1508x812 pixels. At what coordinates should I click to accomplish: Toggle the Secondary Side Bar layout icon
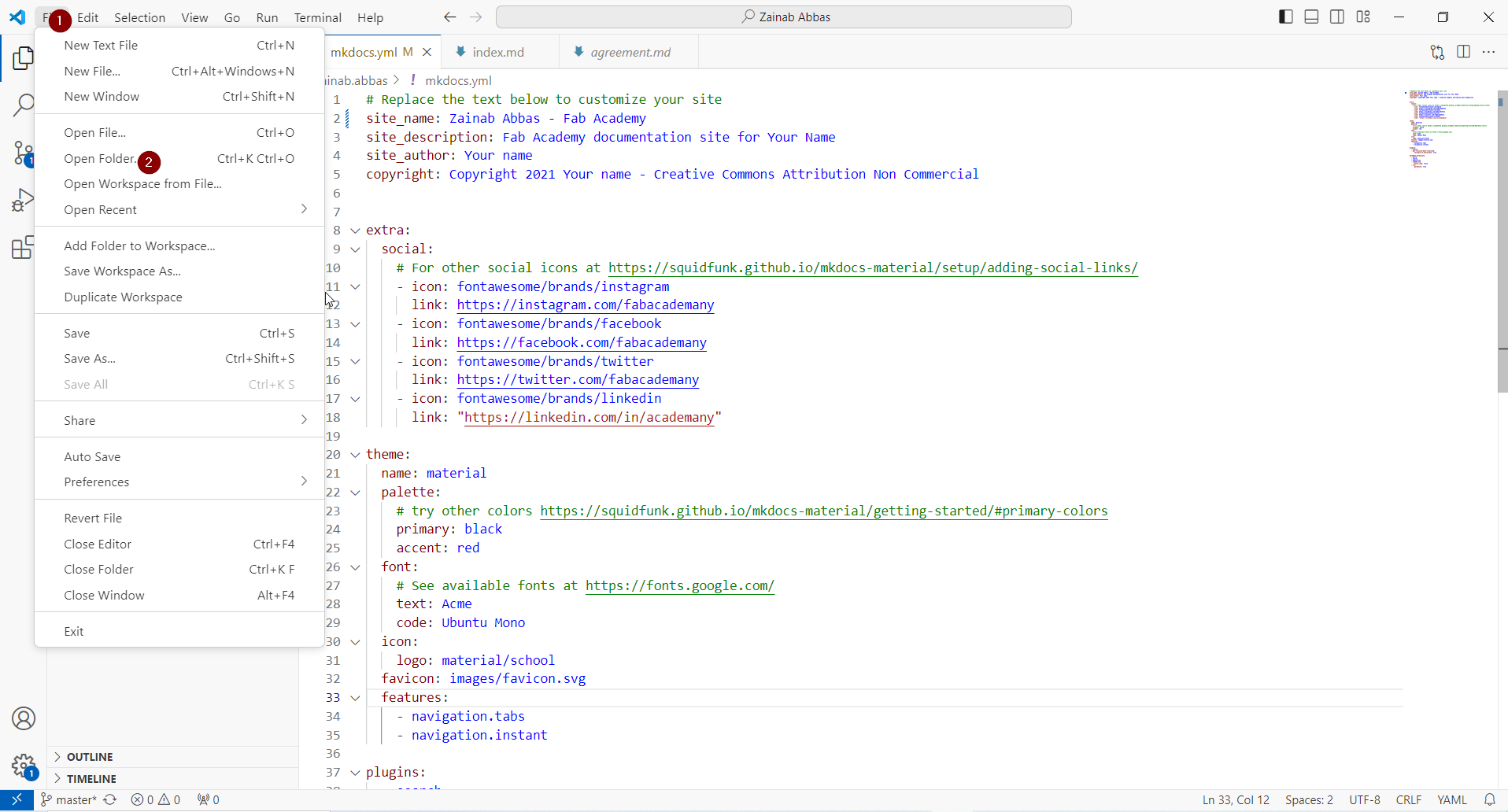click(1337, 17)
